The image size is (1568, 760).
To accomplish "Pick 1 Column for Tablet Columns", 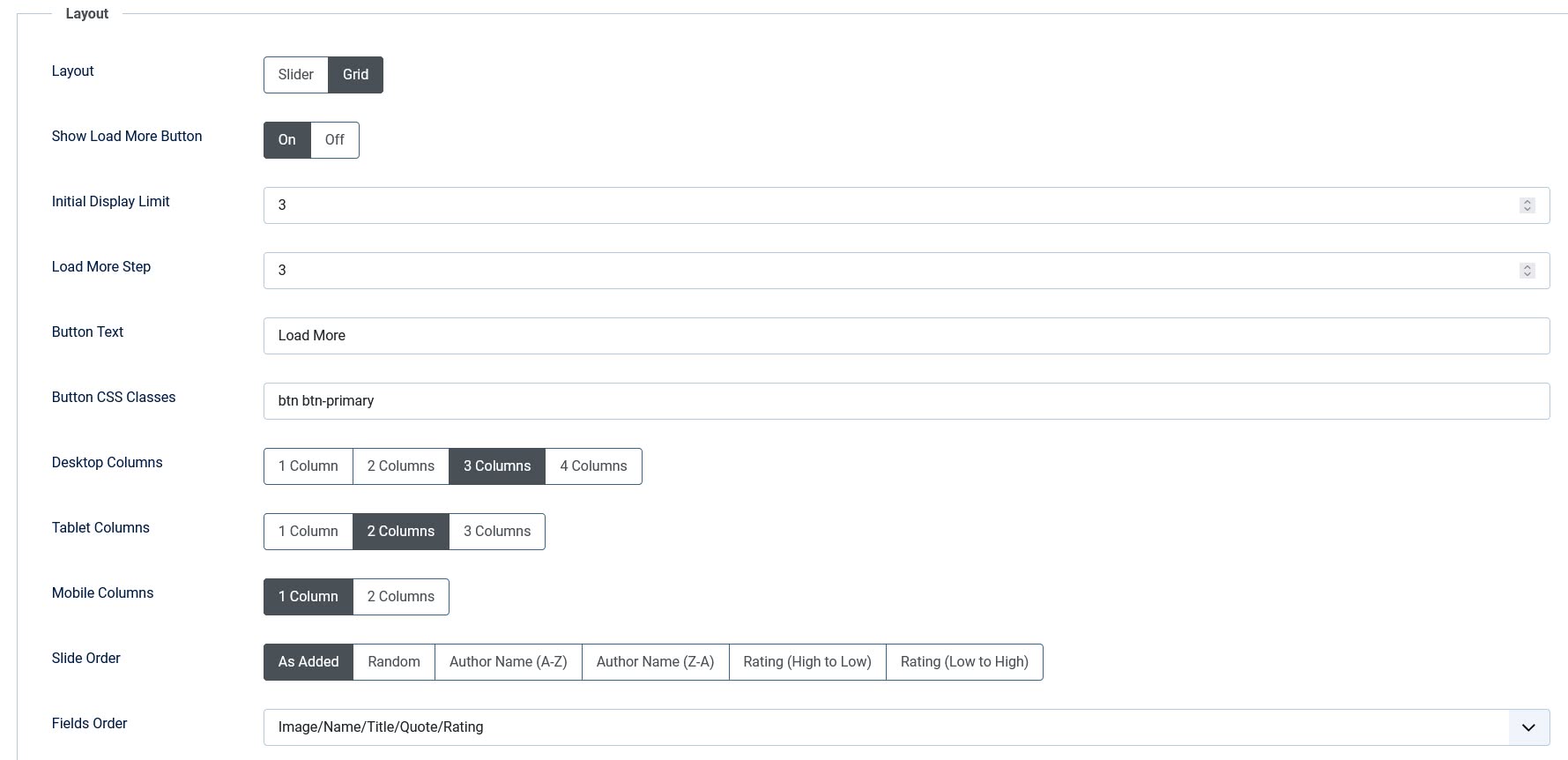I will pyautogui.click(x=308, y=532).
